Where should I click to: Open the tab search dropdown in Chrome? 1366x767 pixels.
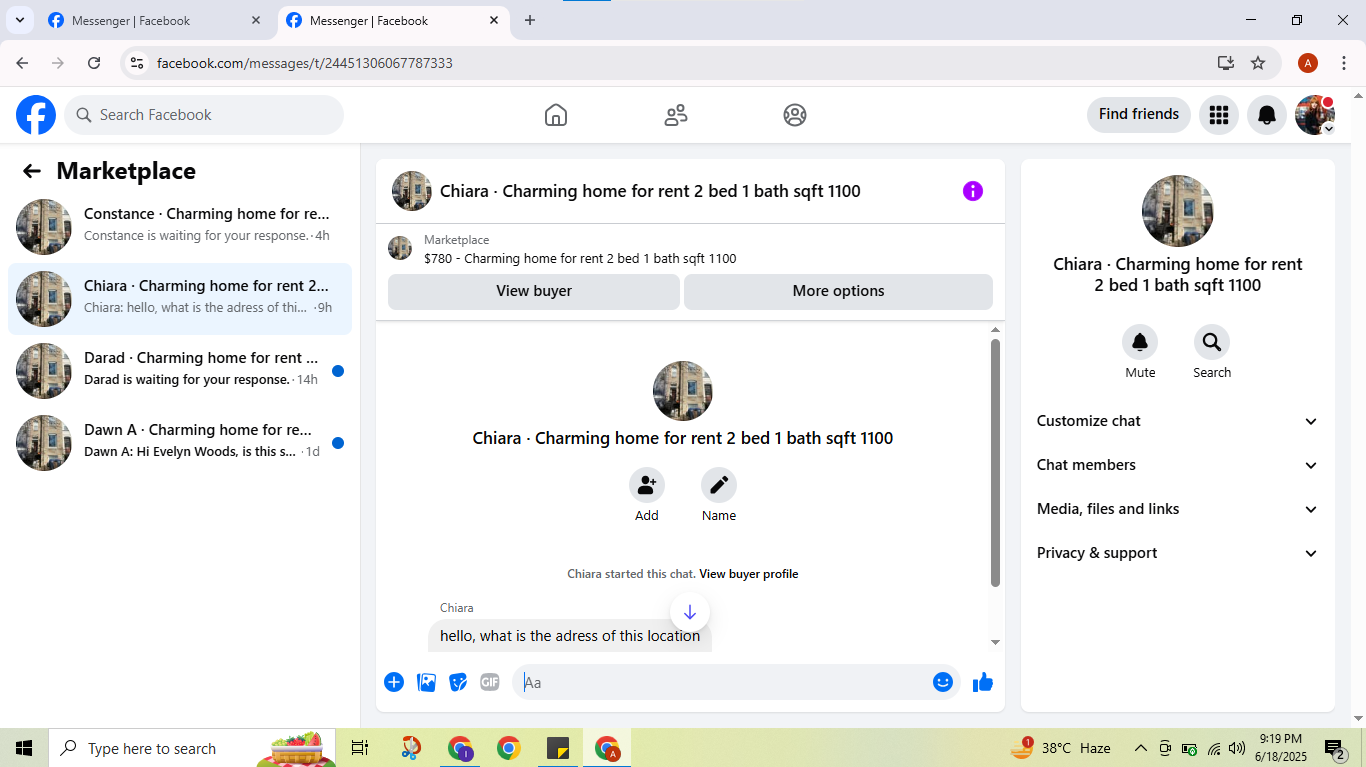[x=19, y=20]
